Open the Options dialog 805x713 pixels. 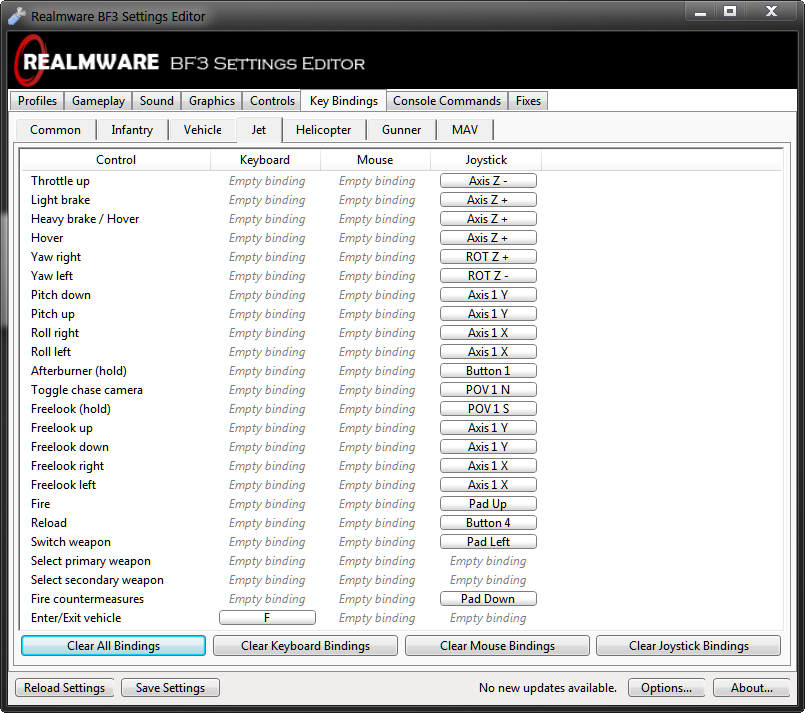click(666, 688)
